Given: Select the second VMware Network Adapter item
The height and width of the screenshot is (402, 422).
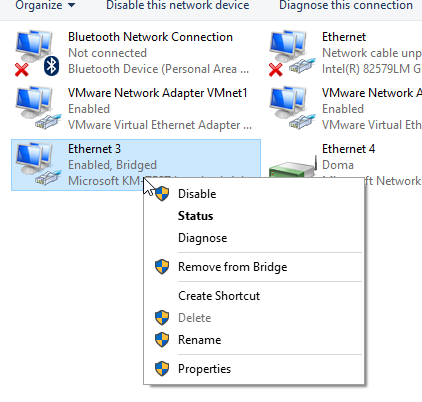Looking at the screenshot, I should [x=345, y=108].
